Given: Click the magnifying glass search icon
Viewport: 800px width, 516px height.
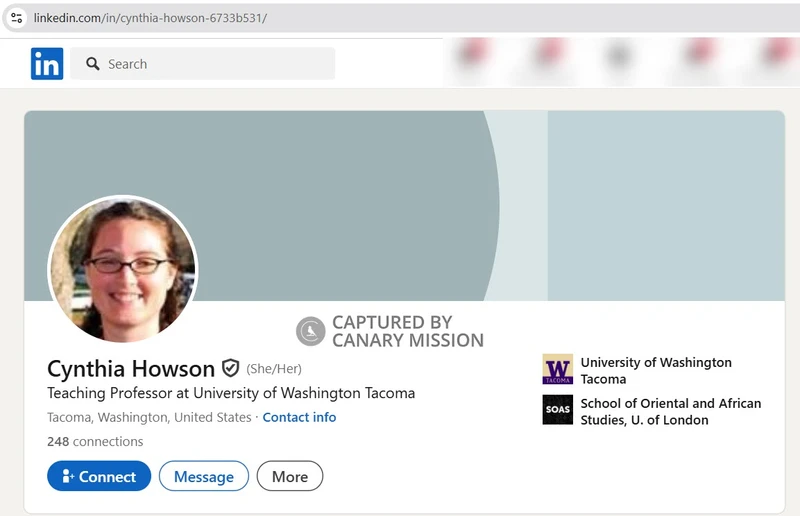Looking at the screenshot, I should (x=93, y=64).
